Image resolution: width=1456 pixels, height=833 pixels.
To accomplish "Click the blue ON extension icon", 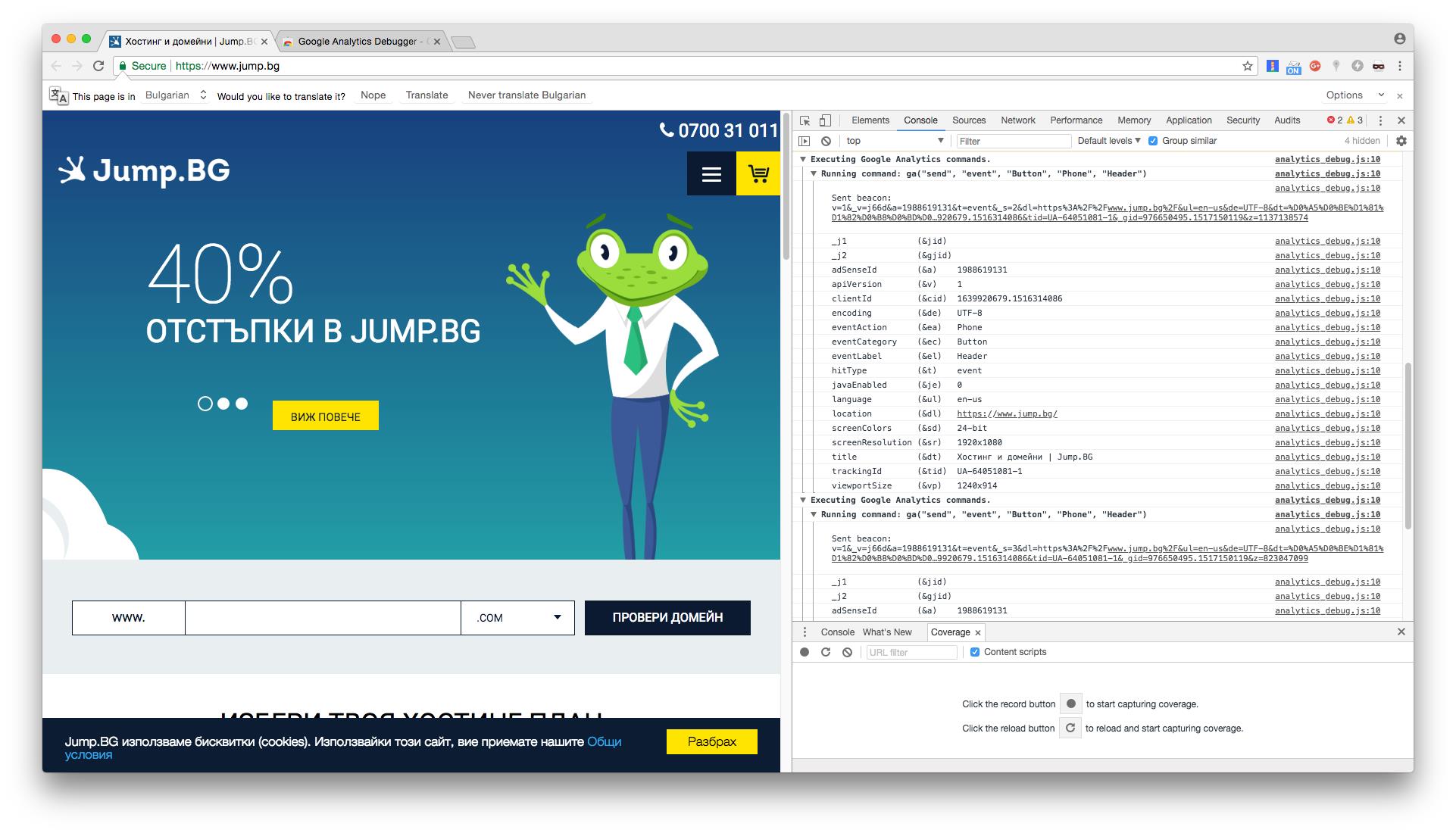I will coord(1293,66).
